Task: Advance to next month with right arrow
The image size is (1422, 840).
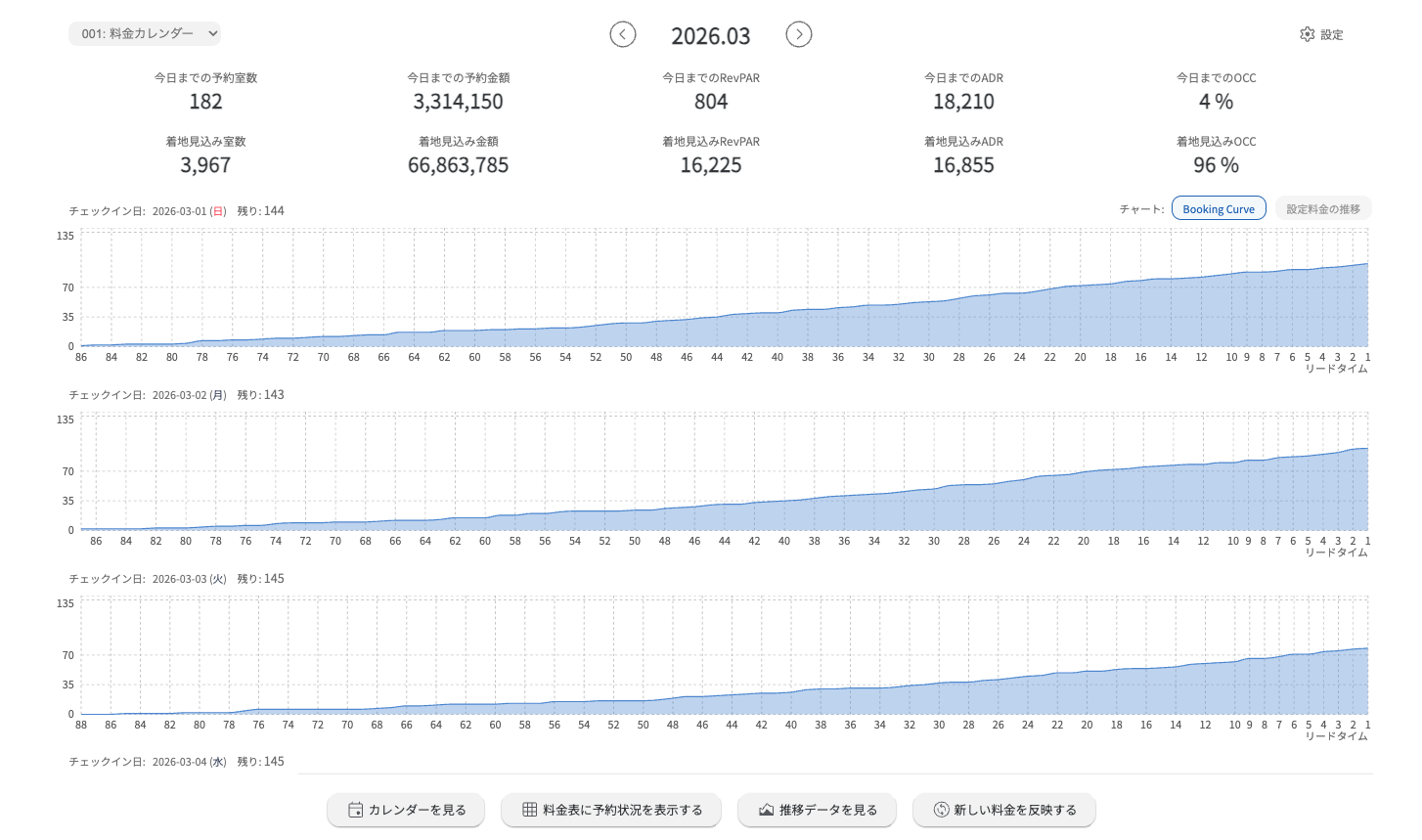Action: [x=799, y=34]
